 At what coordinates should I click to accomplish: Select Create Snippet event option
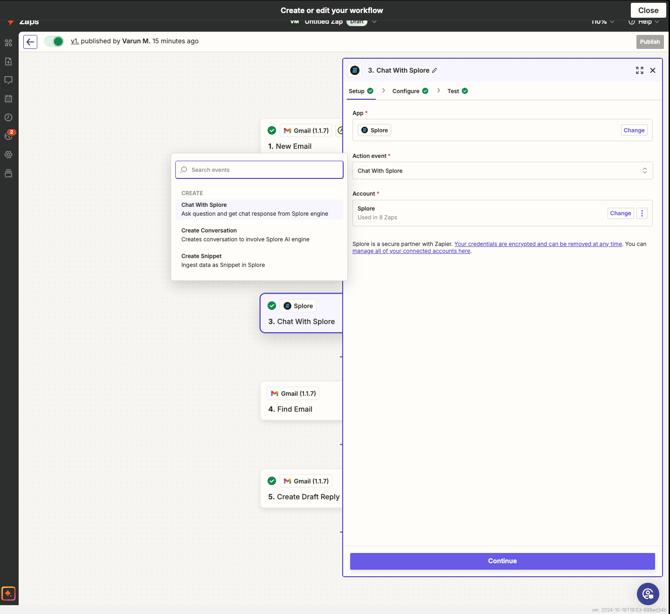pos(259,261)
